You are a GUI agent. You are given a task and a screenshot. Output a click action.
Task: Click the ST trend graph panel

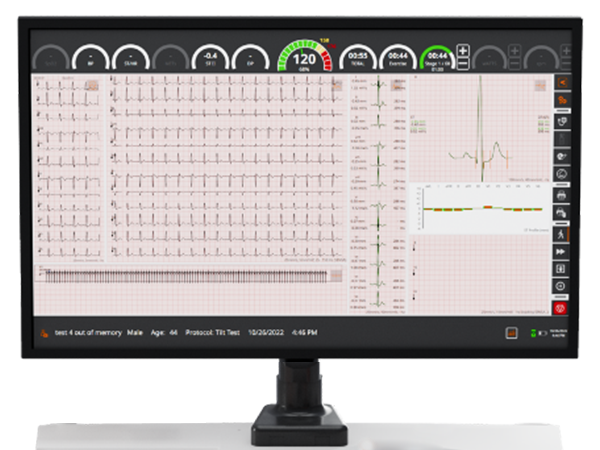pos(478,208)
